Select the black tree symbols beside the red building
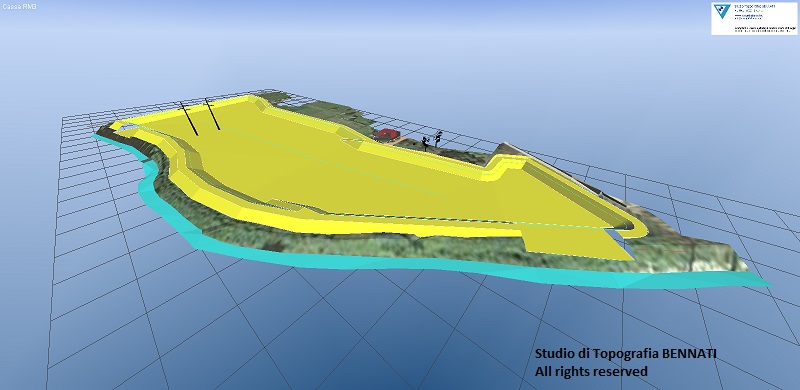800x390 pixels. coord(431,140)
